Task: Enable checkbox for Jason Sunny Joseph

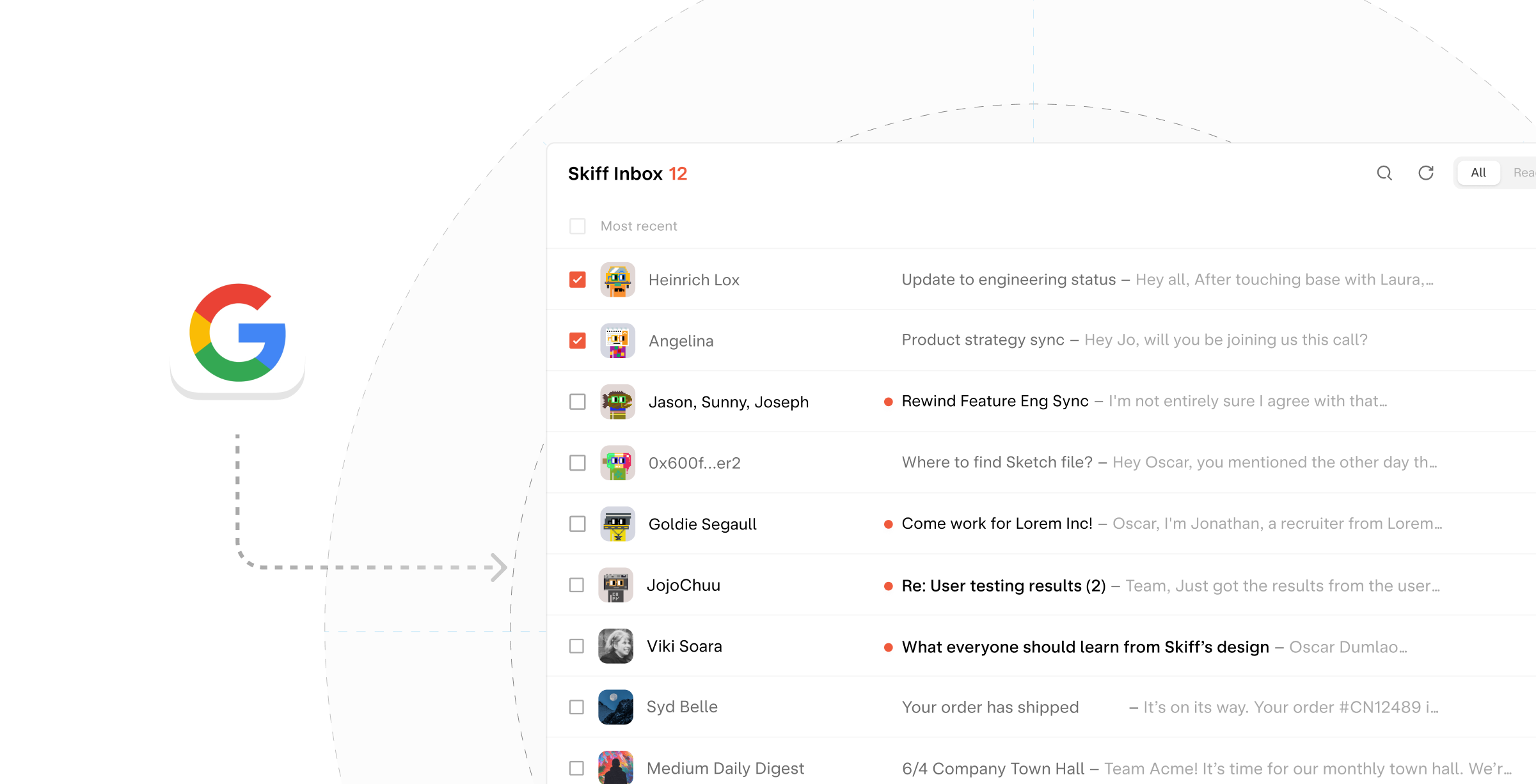Action: click(x=577, y=401)
